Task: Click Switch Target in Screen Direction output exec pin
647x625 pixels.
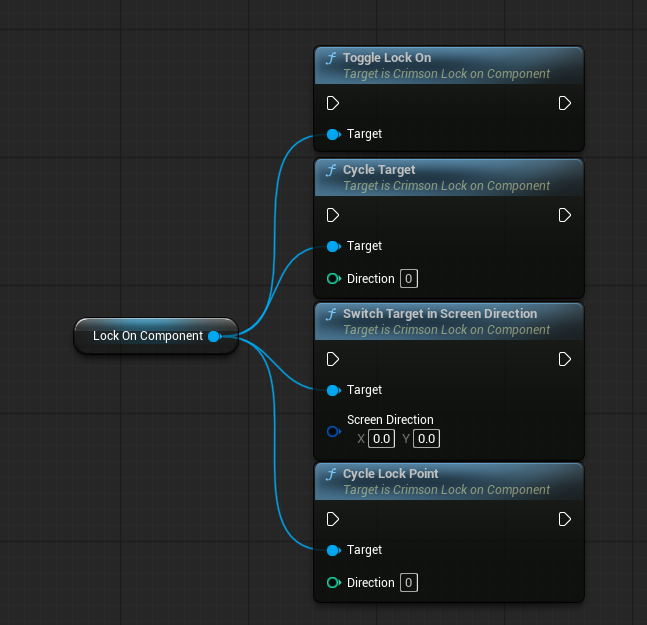Action: 564,359
